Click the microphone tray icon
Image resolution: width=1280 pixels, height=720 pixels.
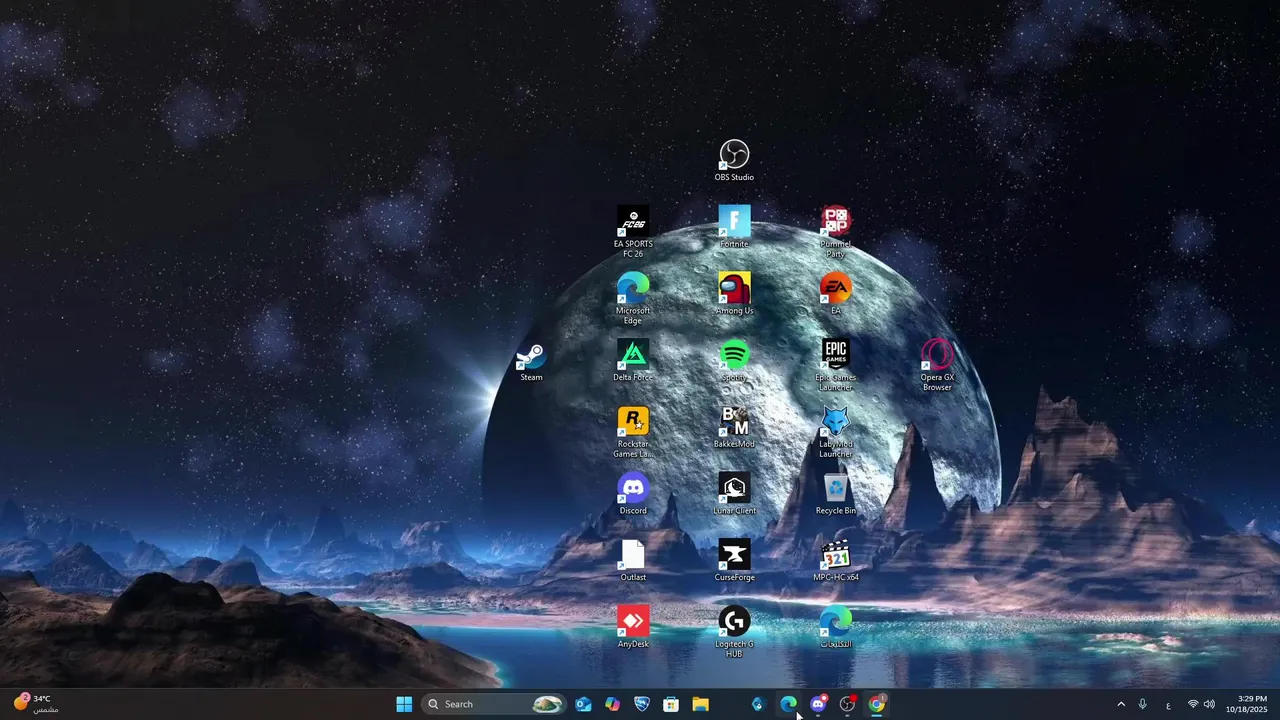coord(1143,704)
